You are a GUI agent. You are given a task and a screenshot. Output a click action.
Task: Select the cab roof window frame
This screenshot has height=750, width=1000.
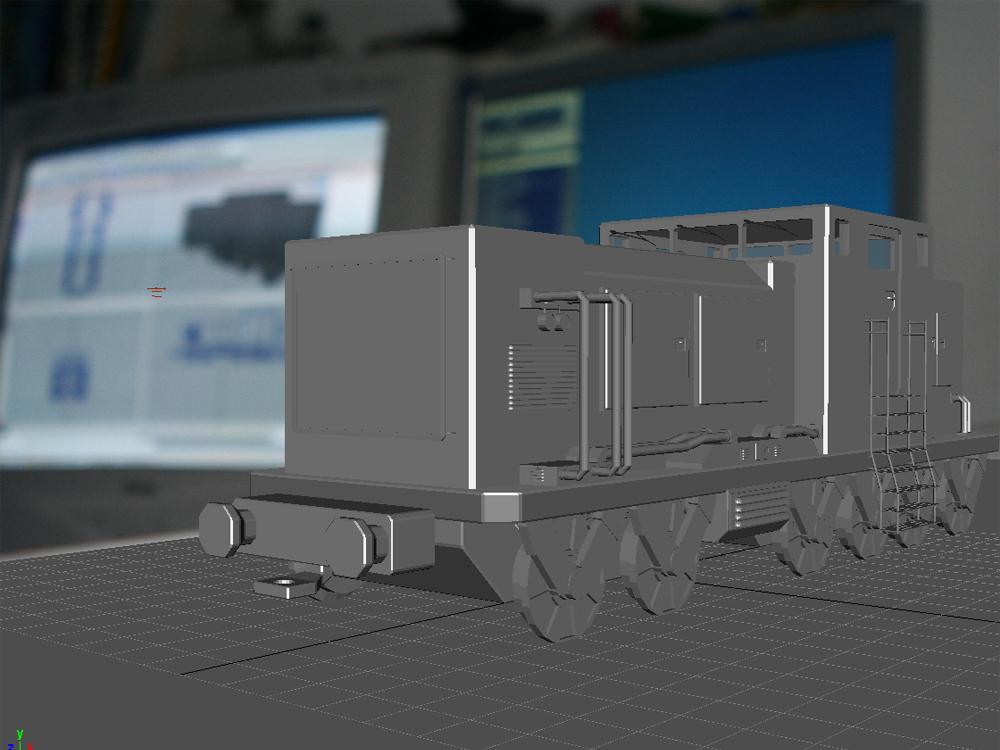click(712, 237)
